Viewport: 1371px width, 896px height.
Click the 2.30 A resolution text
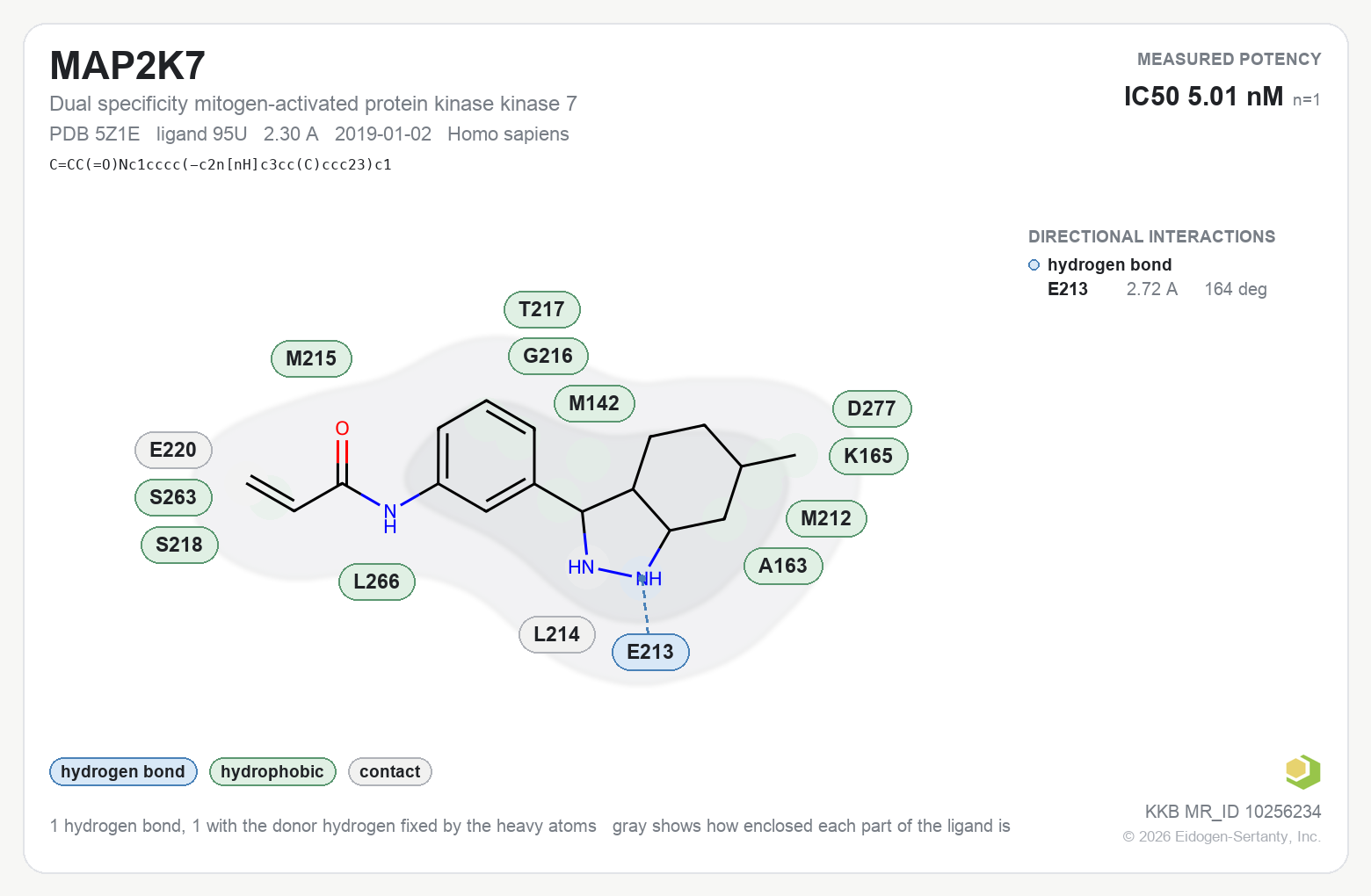click(x=291, y=134)
